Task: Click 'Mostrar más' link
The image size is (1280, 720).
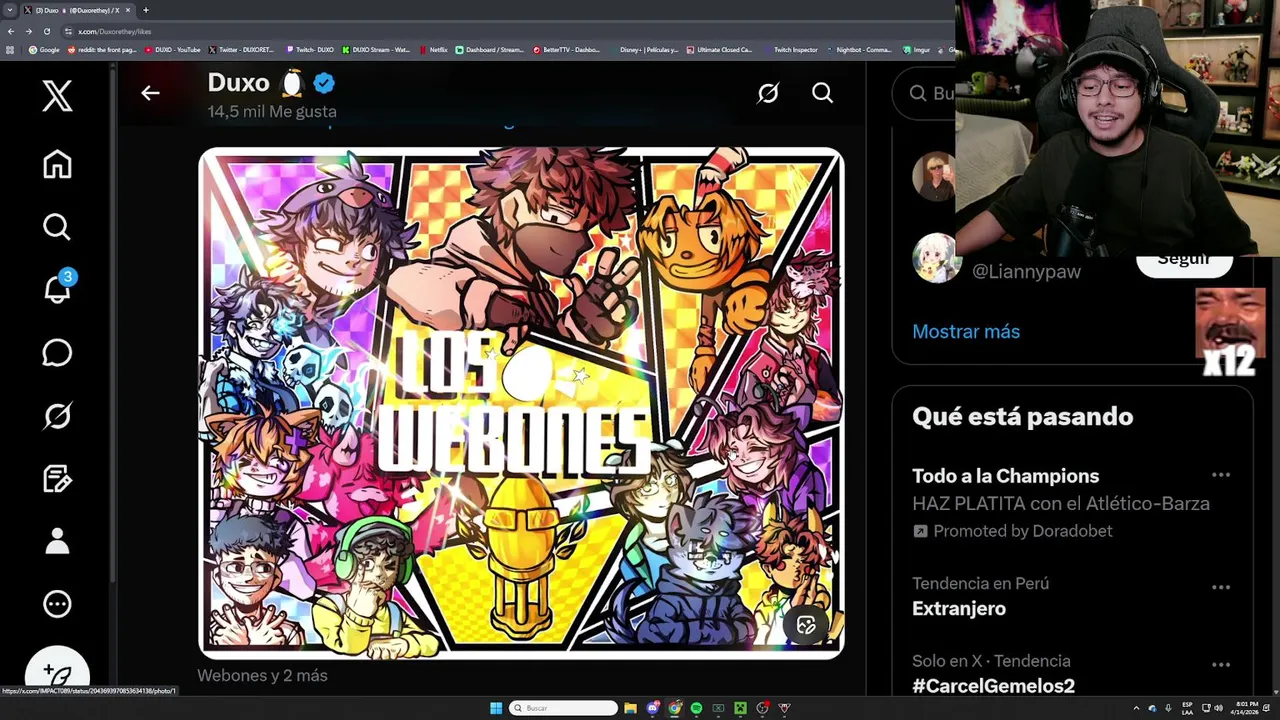Action: [x=966, y=332]
